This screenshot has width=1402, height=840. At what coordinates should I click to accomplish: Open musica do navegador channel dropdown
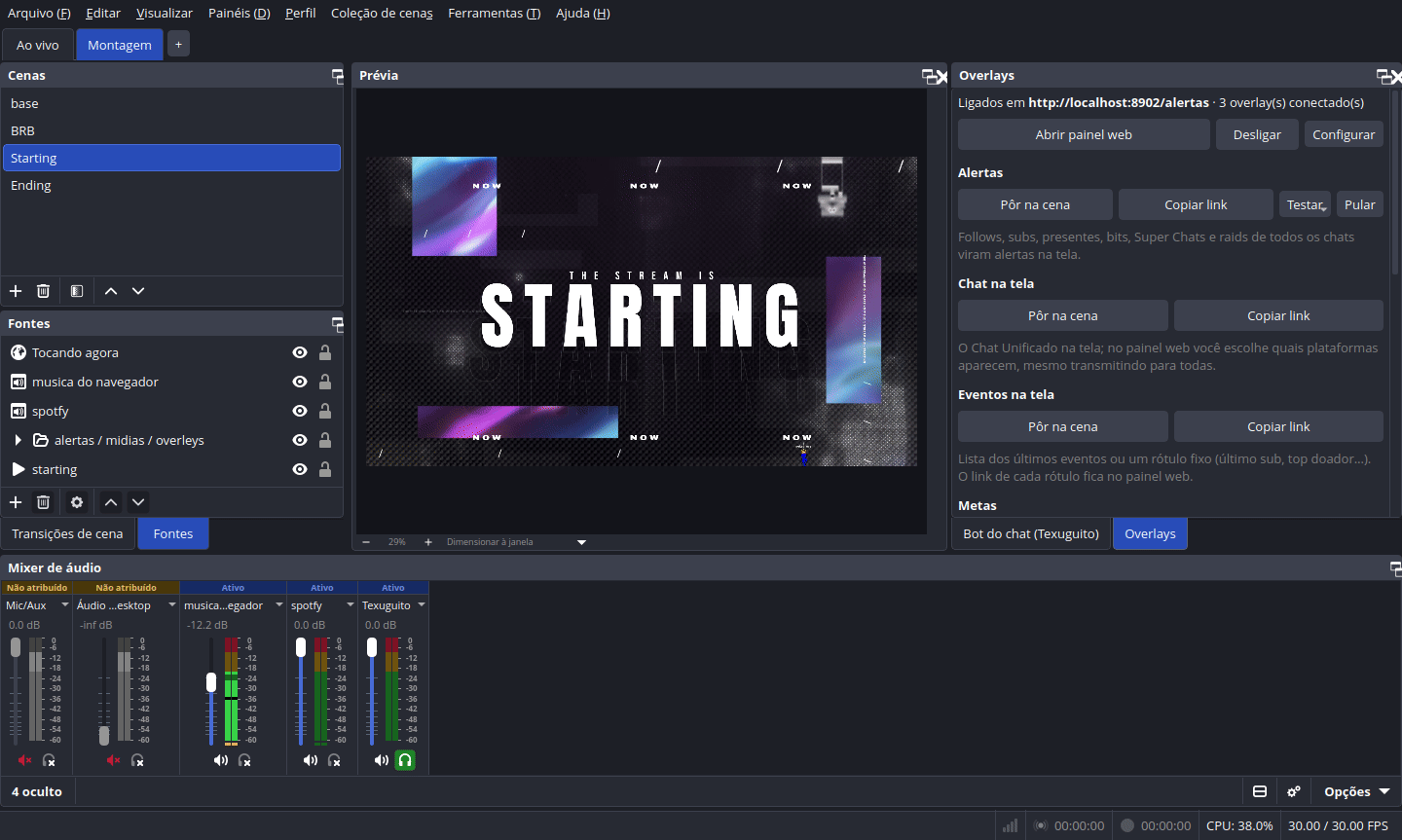(x=277, y=604)
